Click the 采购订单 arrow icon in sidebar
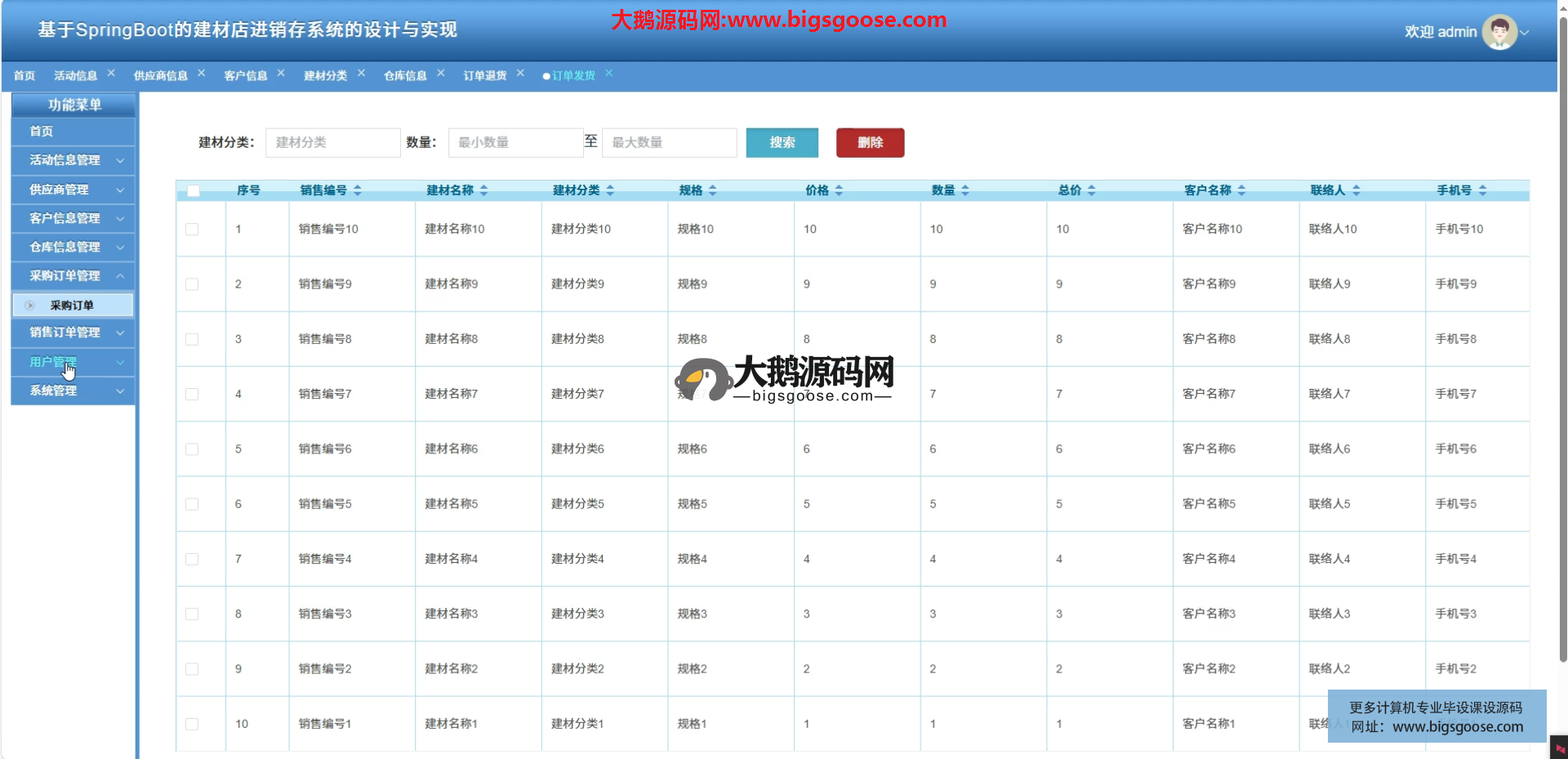1568x759 pixels. [30, 306]
